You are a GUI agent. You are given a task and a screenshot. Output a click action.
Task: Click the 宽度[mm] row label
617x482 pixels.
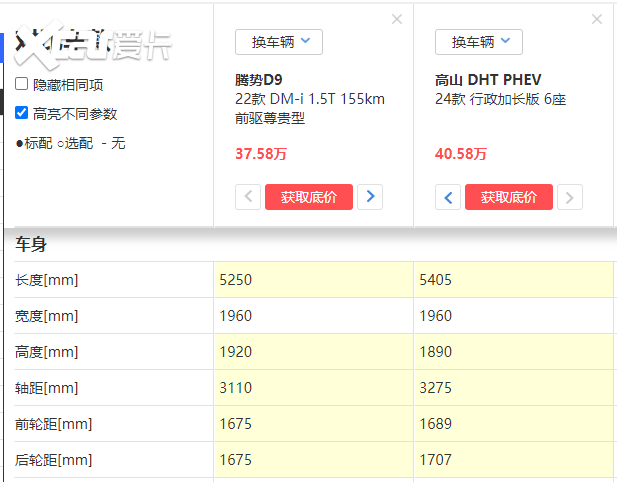click(46, 316)
